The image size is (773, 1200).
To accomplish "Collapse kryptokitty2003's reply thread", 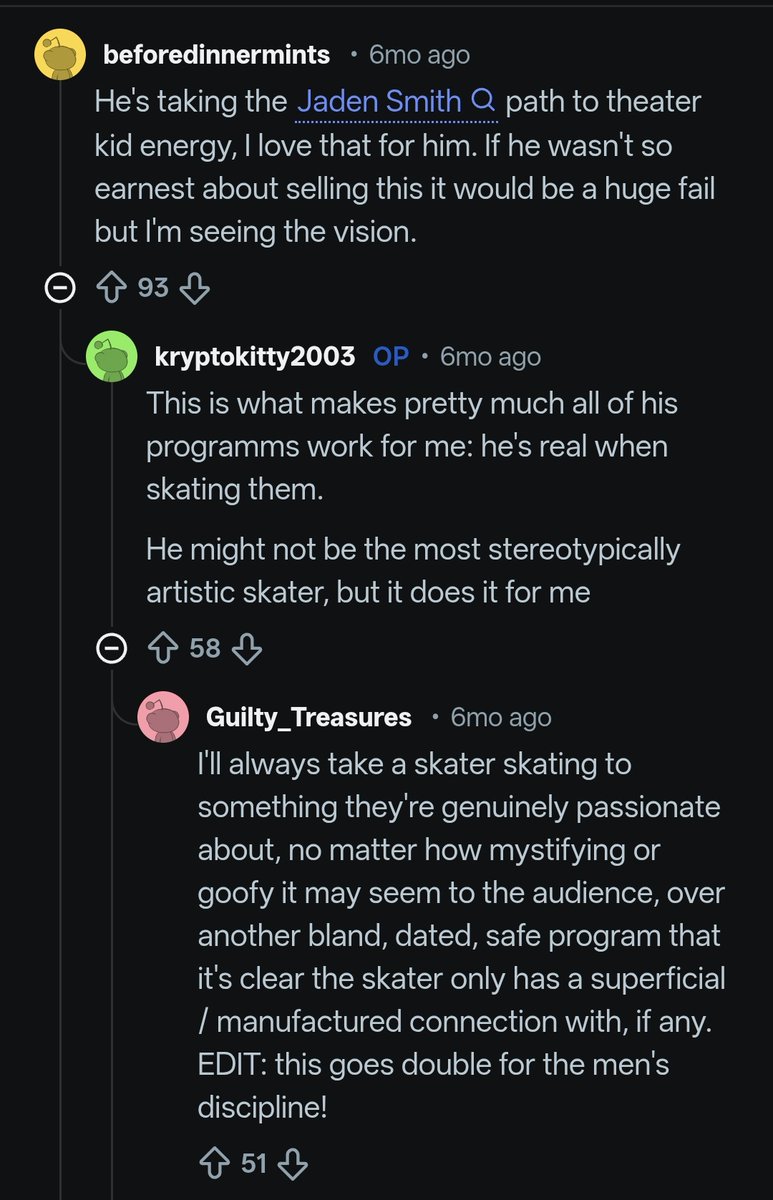I will [x=111, y=649].
